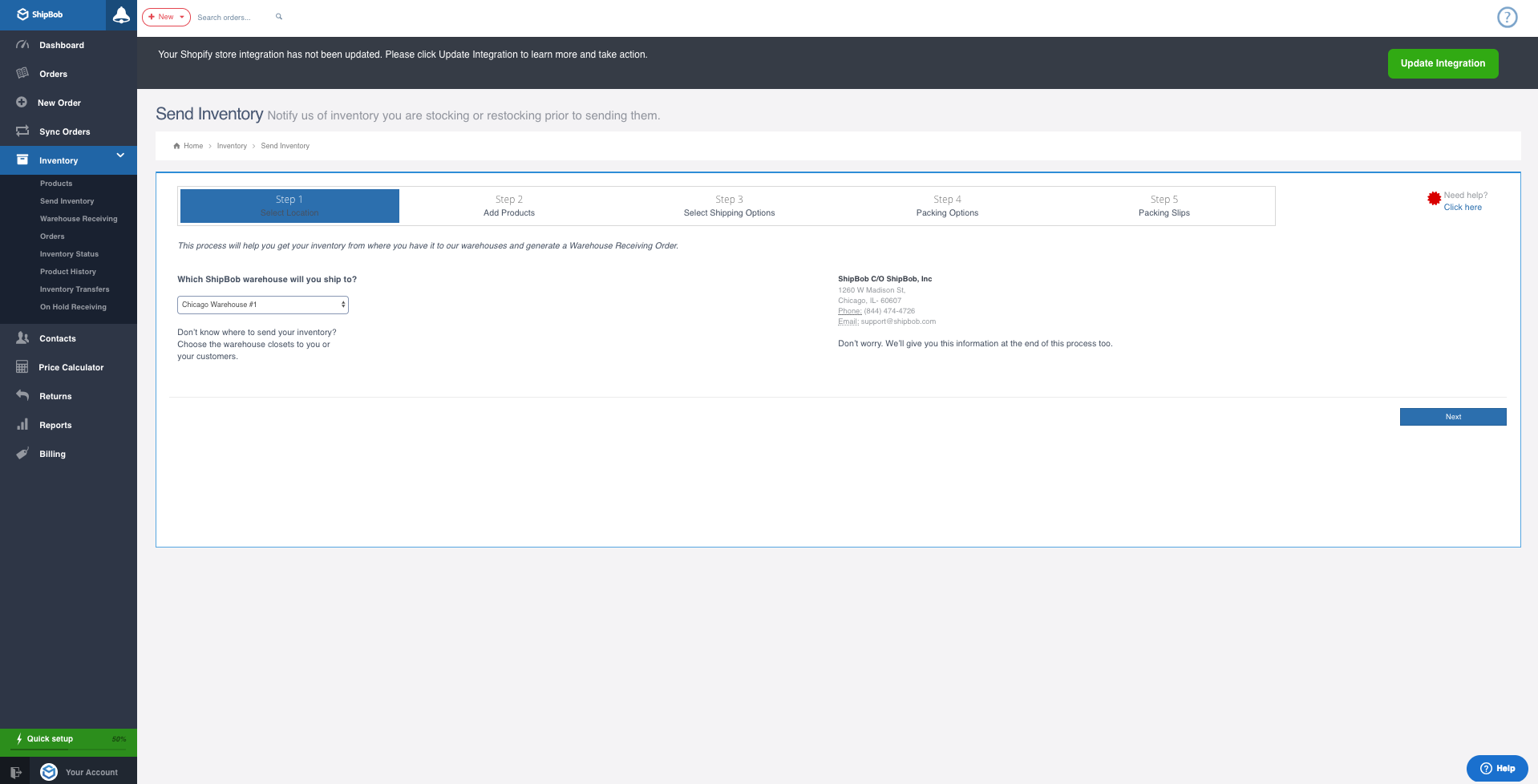Click the search magnifier icon
Viewport: 1538px width, 784px height.
[x=279, y=17]
